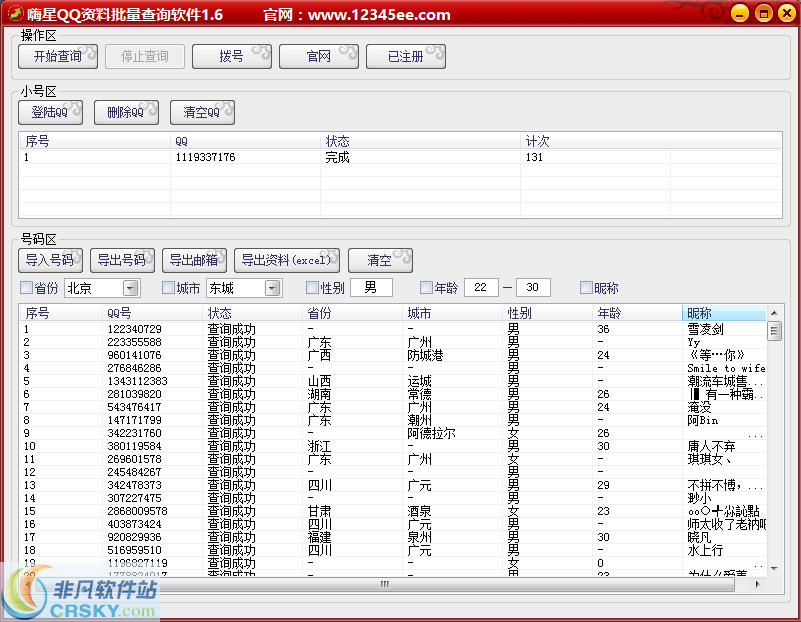Screen dimensions: 801x622
Task: Click the 导入号码 import numbers icon
Action: click(x=50, y=260)
